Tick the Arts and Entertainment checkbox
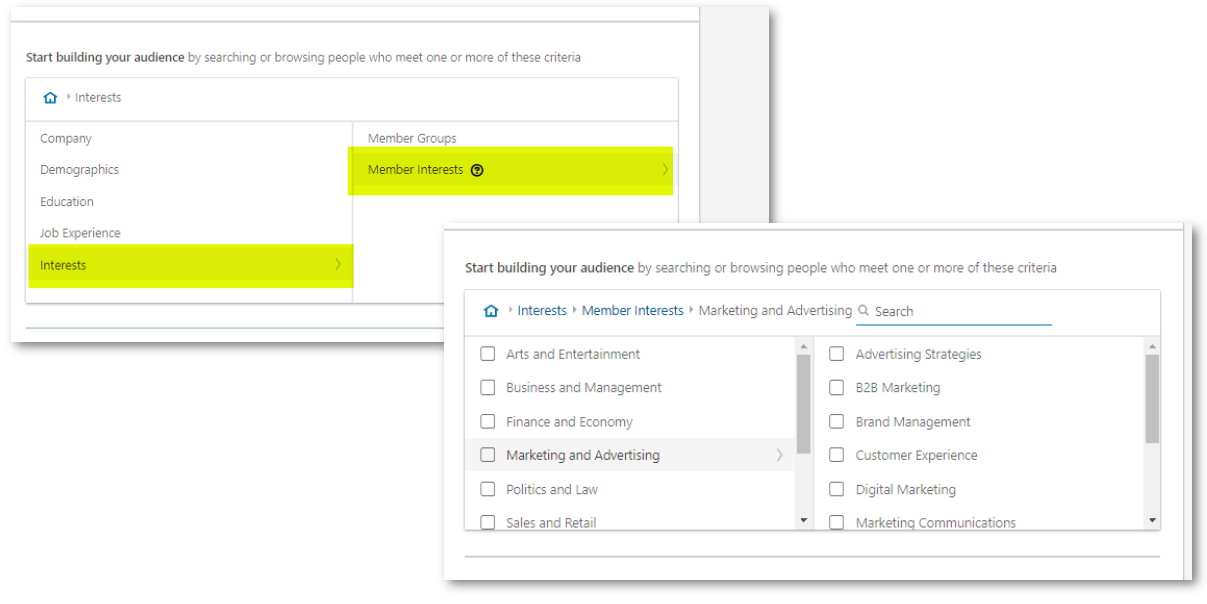 pos(488,354)
